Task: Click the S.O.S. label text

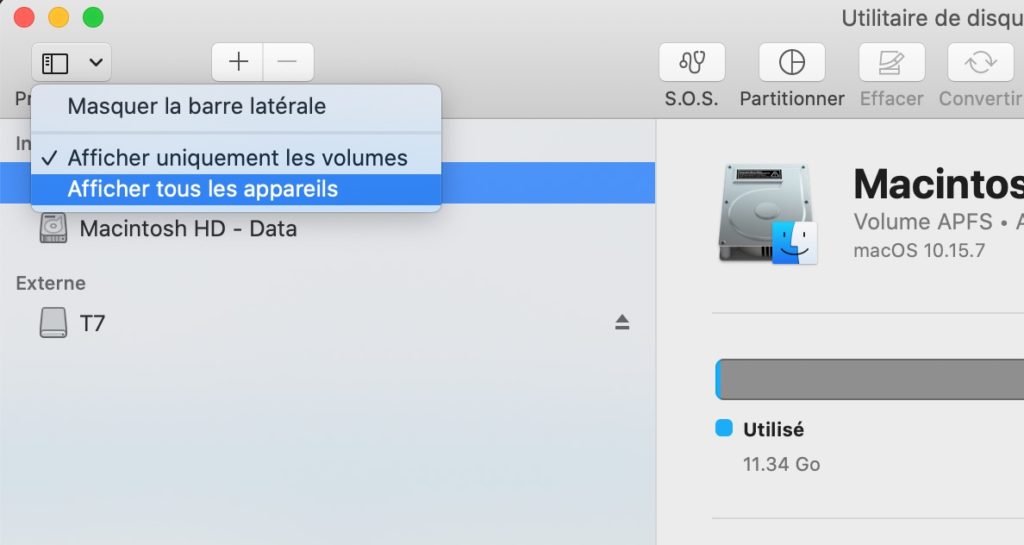Action: tap(692, 99)
